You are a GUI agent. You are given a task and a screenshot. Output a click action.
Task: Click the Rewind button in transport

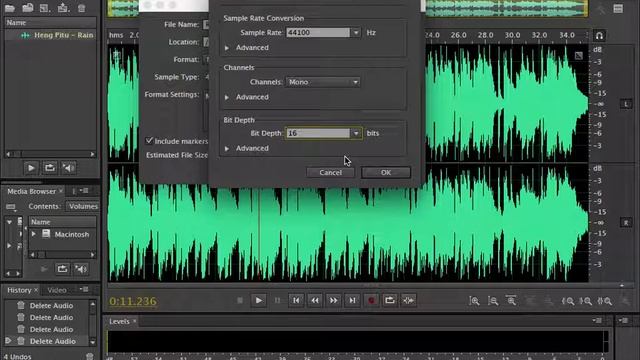315,300
